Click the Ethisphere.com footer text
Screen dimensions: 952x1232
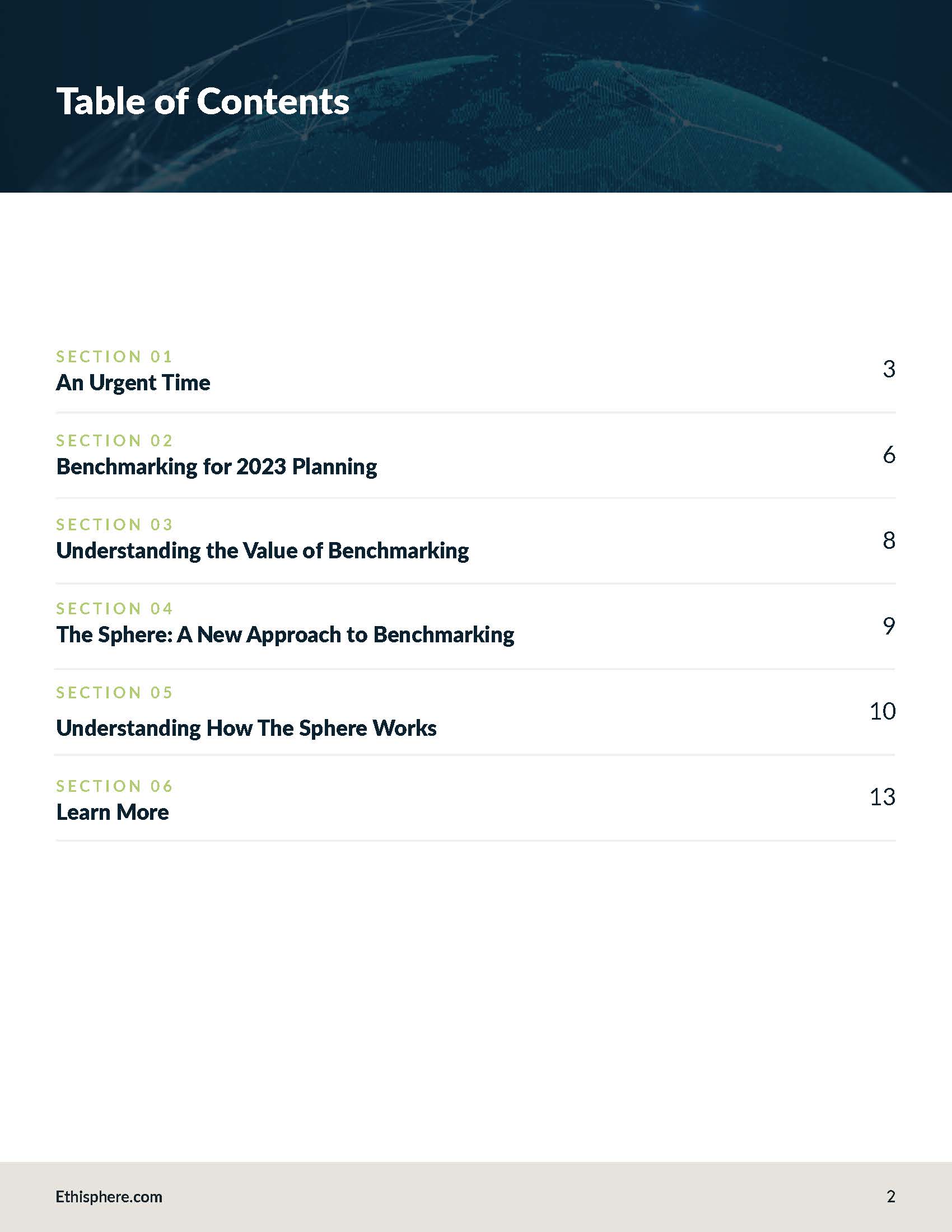(109, 1197)
